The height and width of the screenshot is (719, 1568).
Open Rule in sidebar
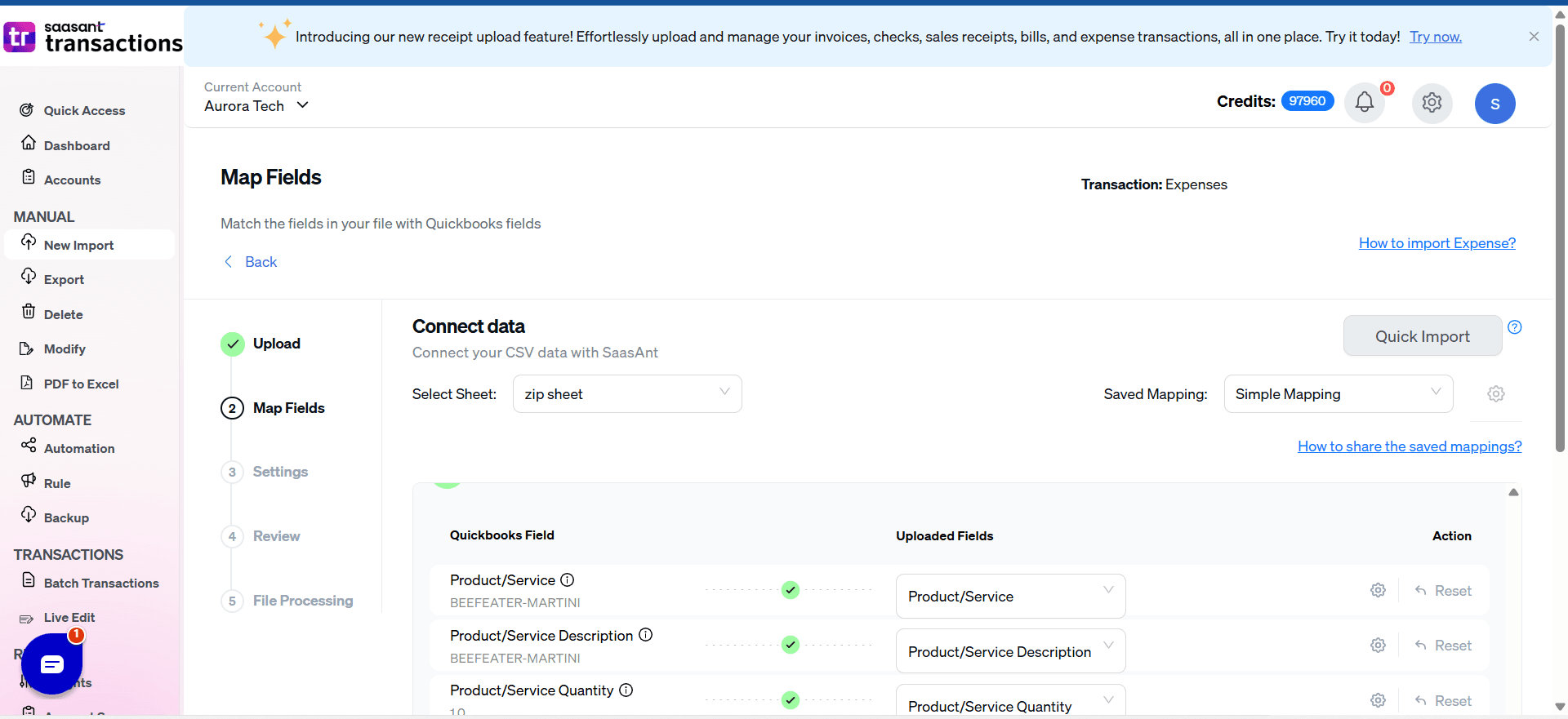(x=57, y=483)
